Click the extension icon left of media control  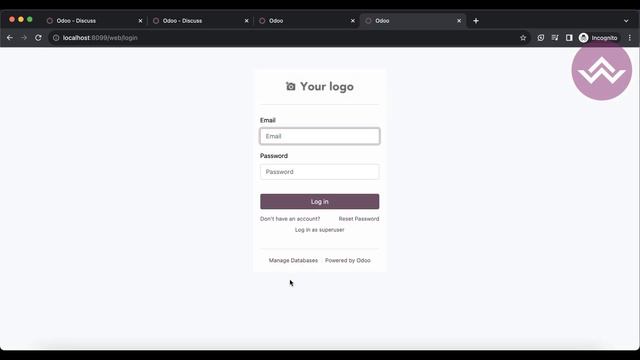click(540, 38)
